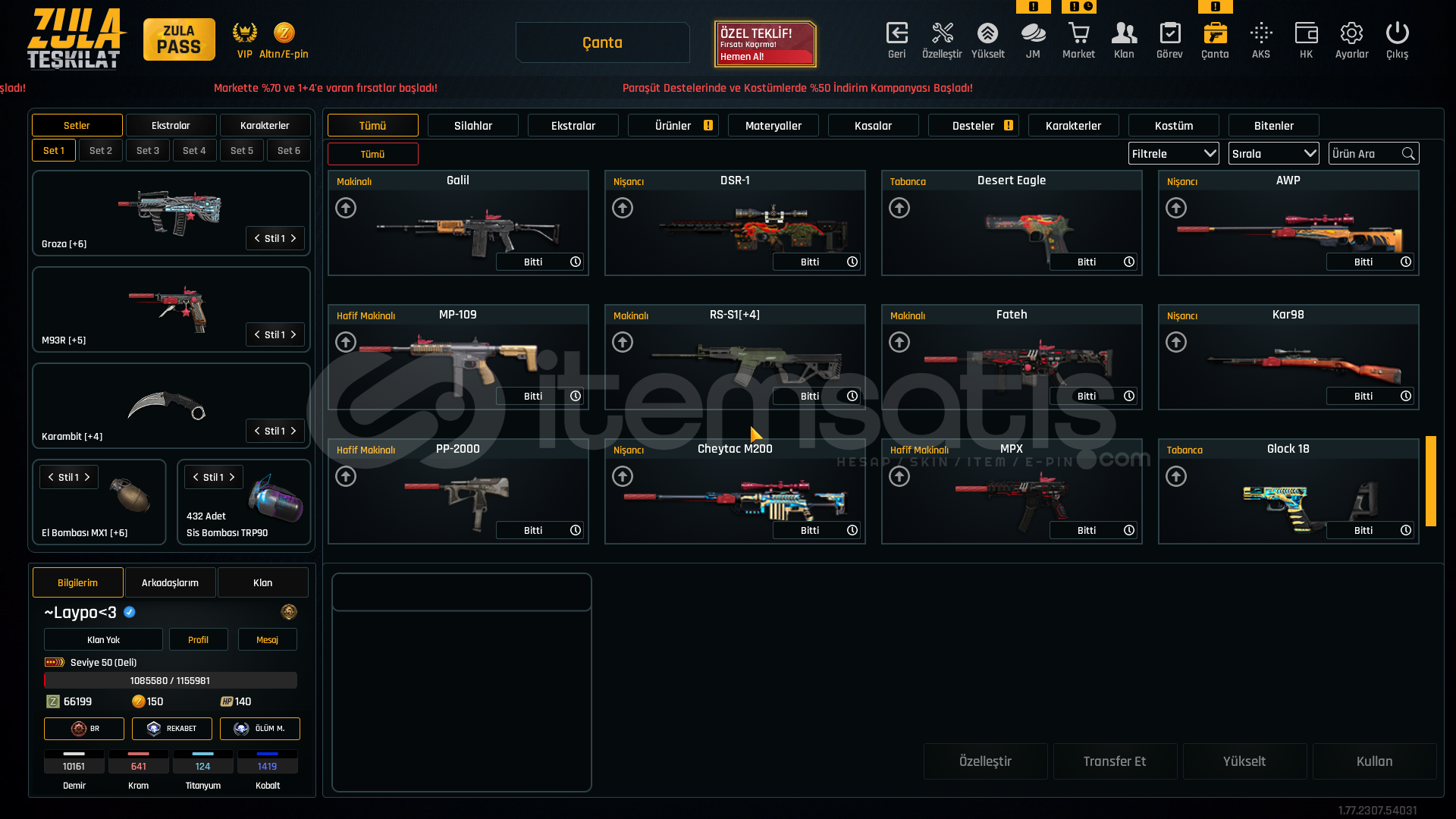1456x819 pixels.
Task: Open the HK wallet icon
Action: point(1306,33)
